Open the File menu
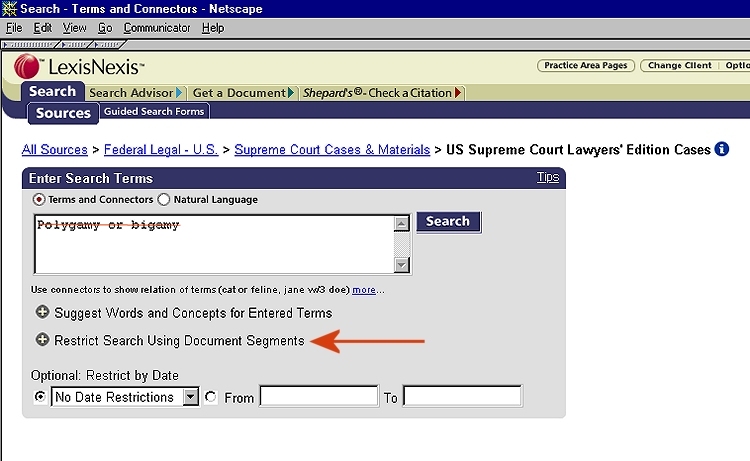 (x=14, y=28)
